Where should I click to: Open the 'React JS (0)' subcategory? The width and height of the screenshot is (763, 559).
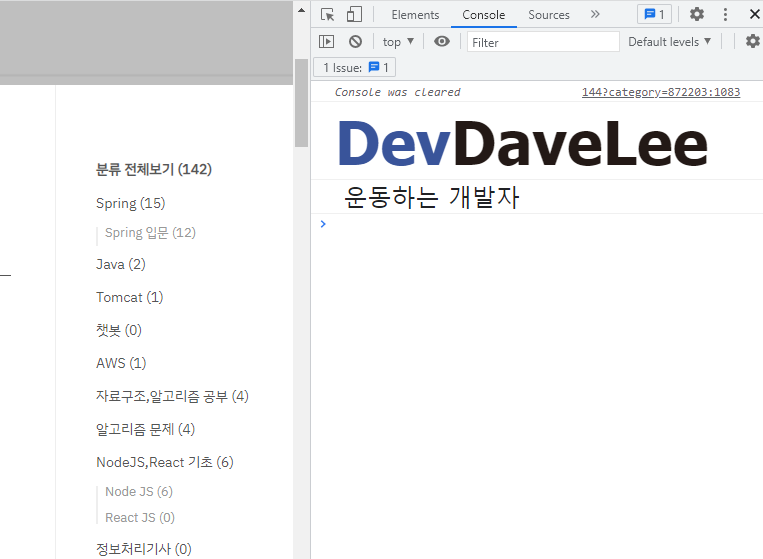[x=140, y=518]
